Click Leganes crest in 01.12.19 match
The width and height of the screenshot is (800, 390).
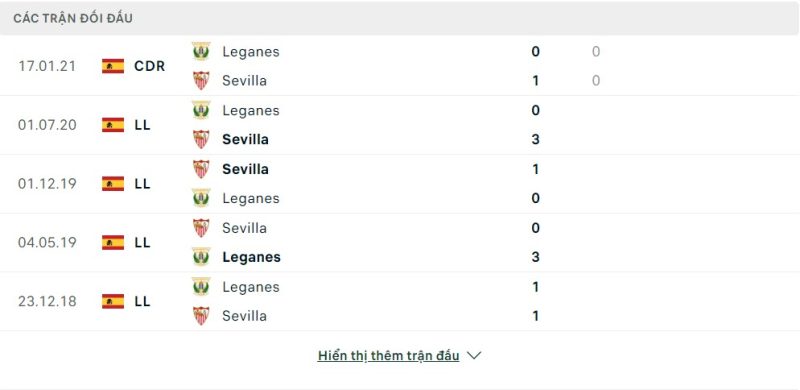pyautogui.click(x=201, y=198)
